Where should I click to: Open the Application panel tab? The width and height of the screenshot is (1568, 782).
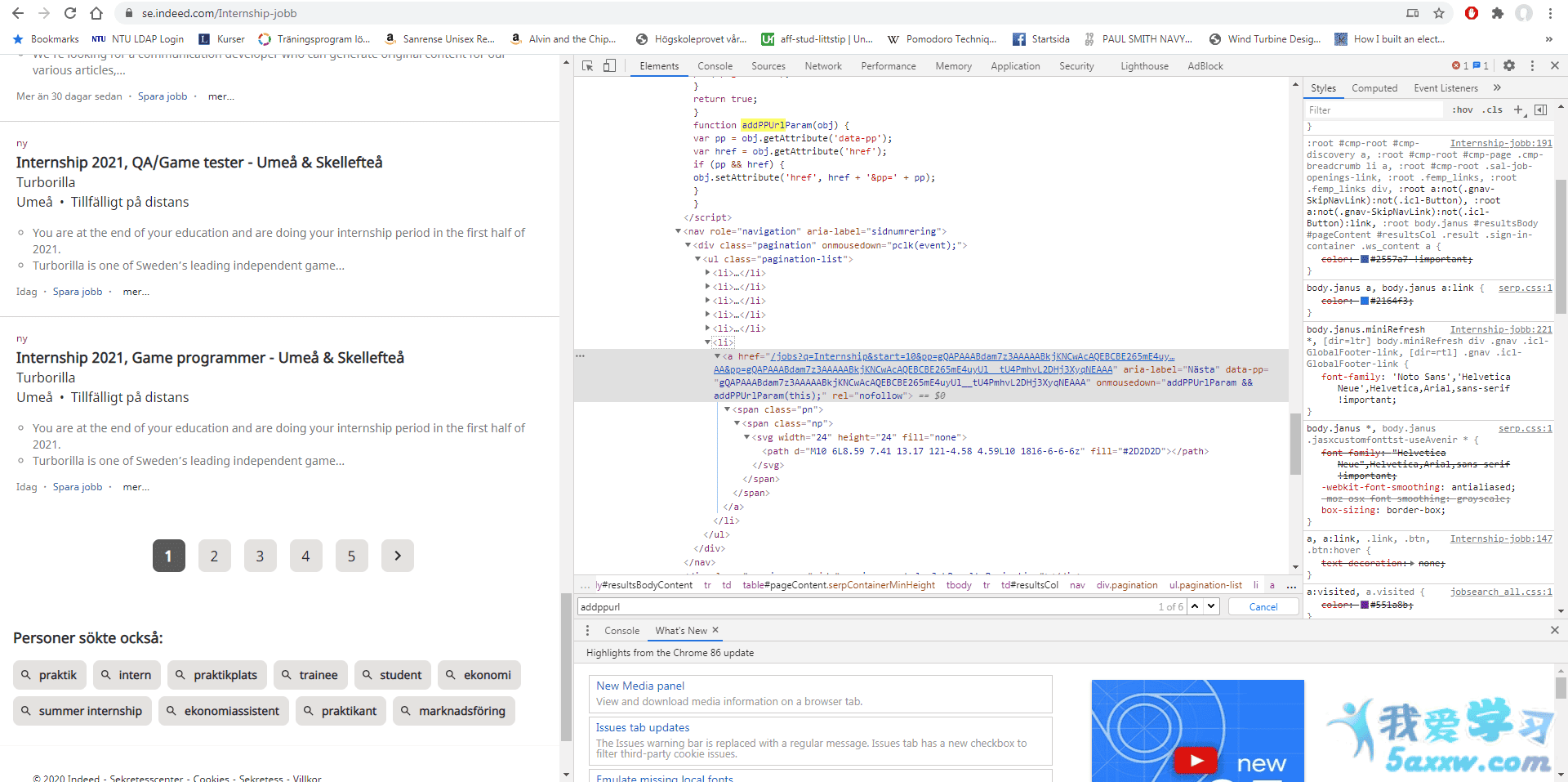1015,66
